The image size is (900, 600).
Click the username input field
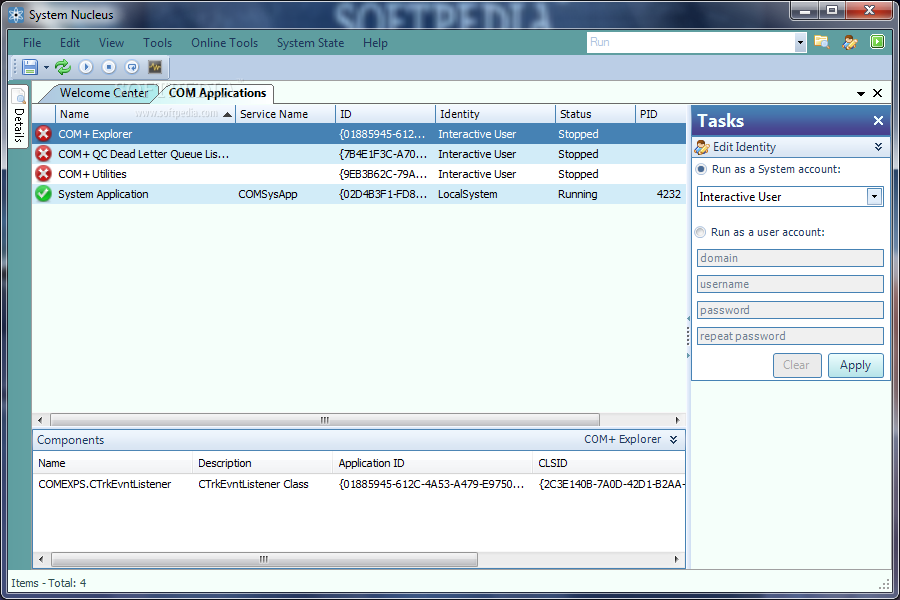[x=790, y=284]
